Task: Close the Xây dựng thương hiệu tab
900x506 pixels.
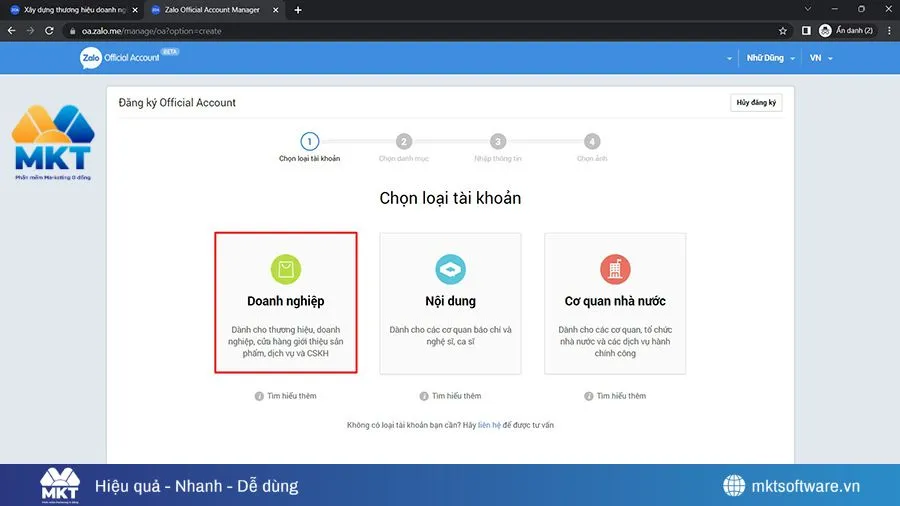Action: coord(135,10)
